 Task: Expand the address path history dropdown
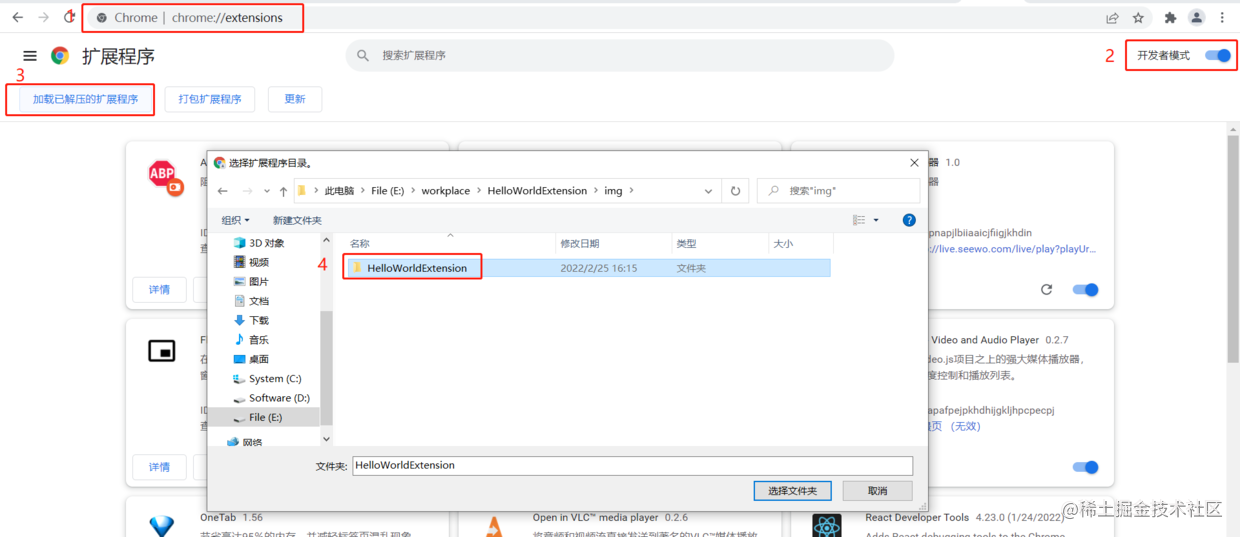[x=709, y=191]
